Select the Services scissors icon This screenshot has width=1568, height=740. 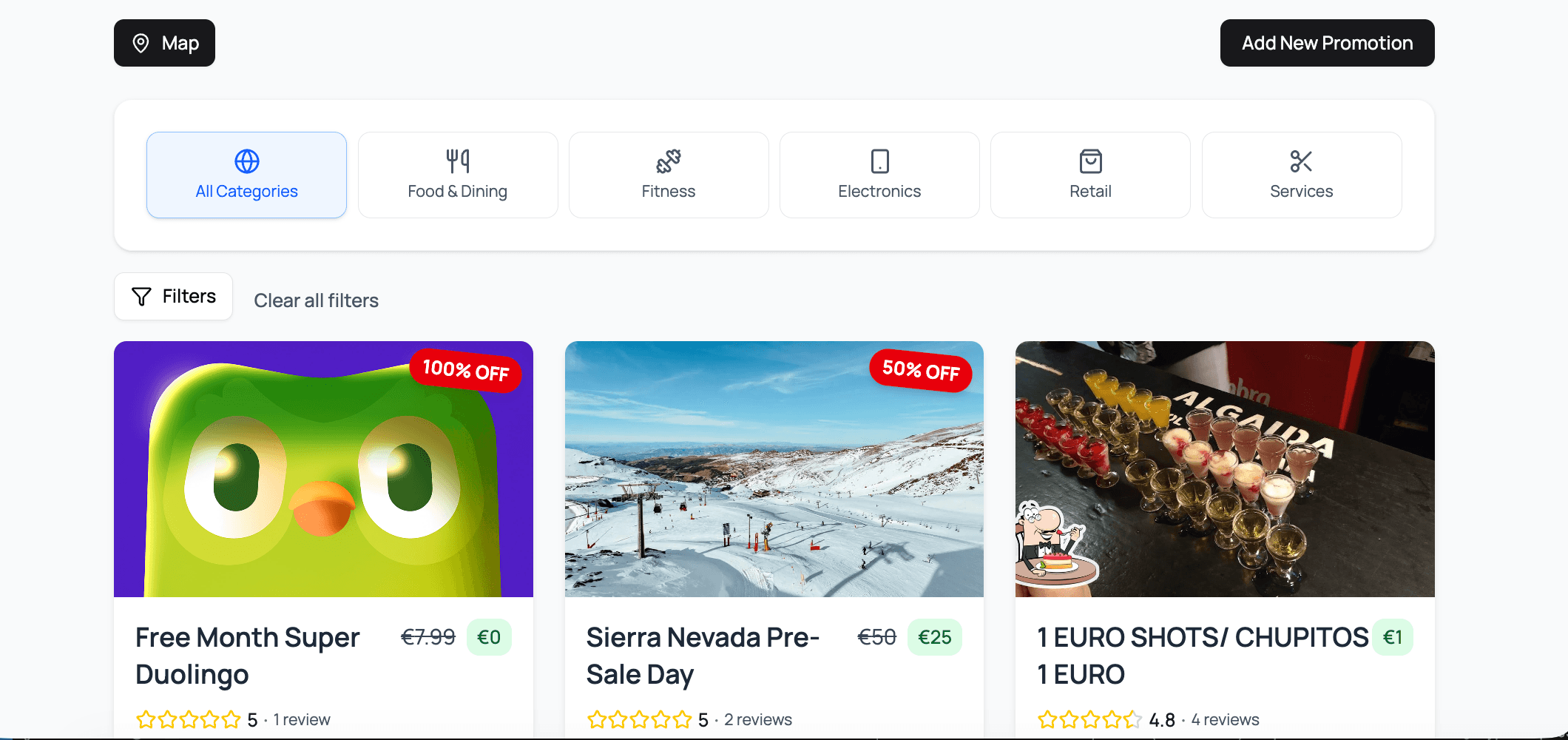(1300, 160)
